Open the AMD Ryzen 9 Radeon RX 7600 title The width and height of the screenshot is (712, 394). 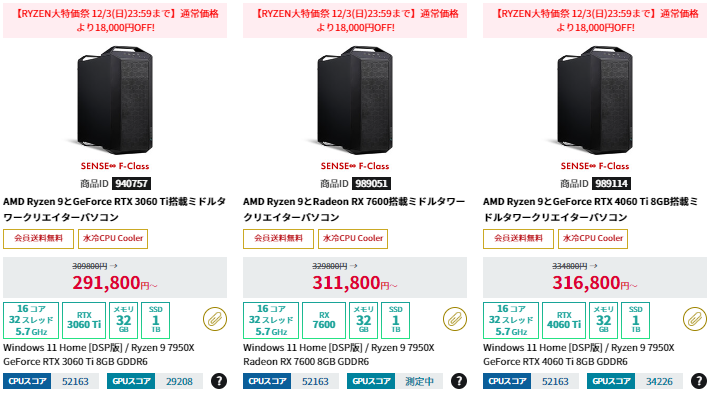point(354,209)
